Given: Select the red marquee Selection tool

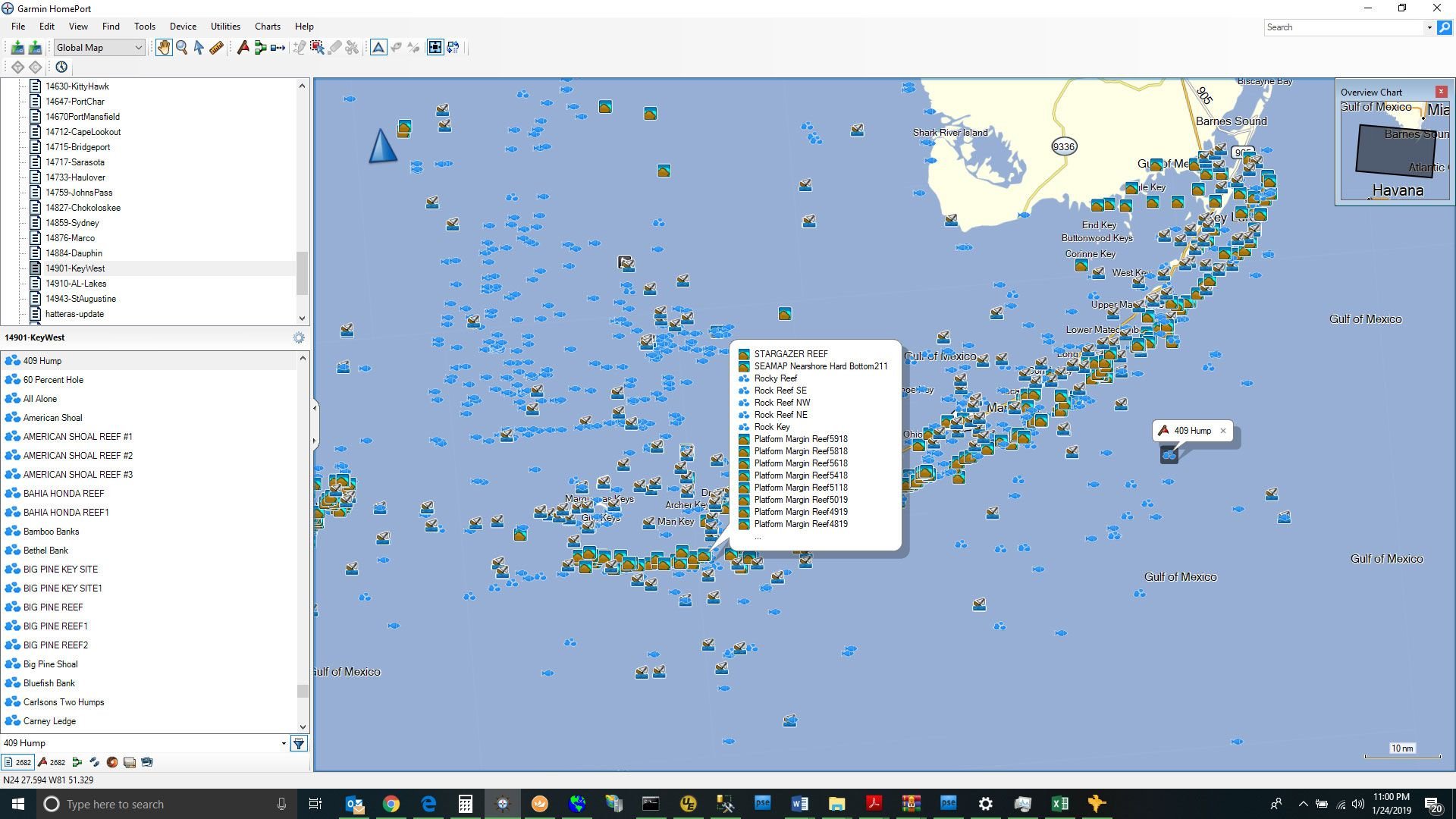Looking at the screenshot, I should 317,48.
